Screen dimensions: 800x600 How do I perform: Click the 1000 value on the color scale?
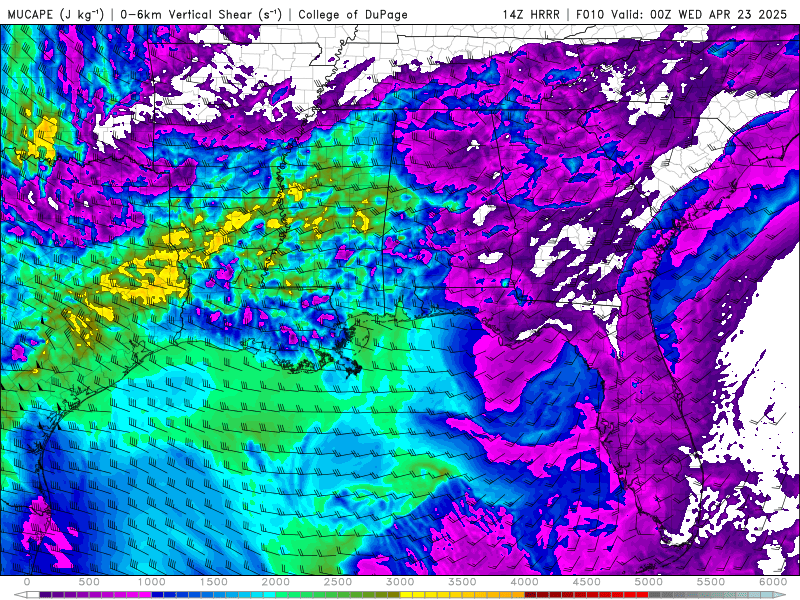pyautogui.click(x=152, y=582)
